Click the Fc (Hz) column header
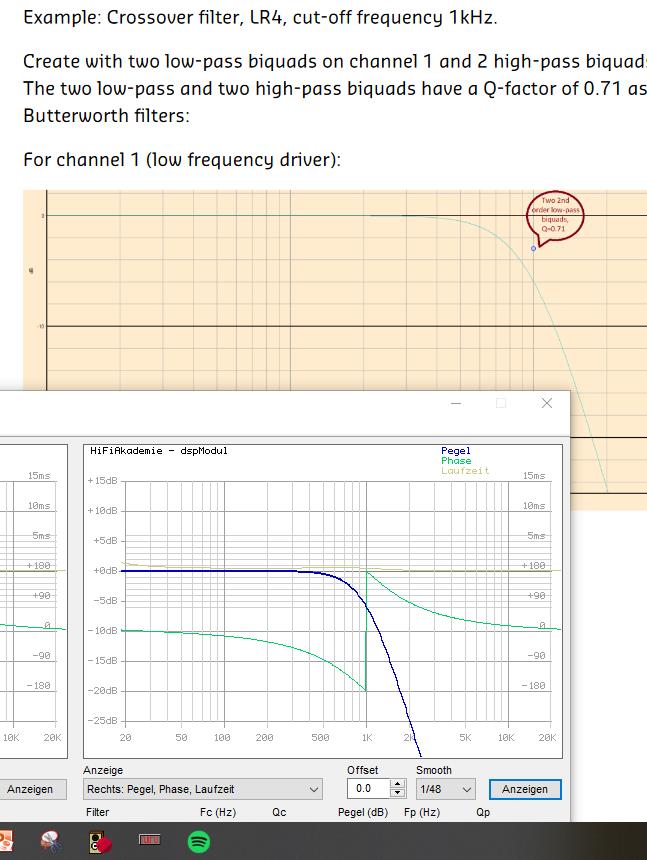Screen dimensions: 647x860 pos(218,812)
